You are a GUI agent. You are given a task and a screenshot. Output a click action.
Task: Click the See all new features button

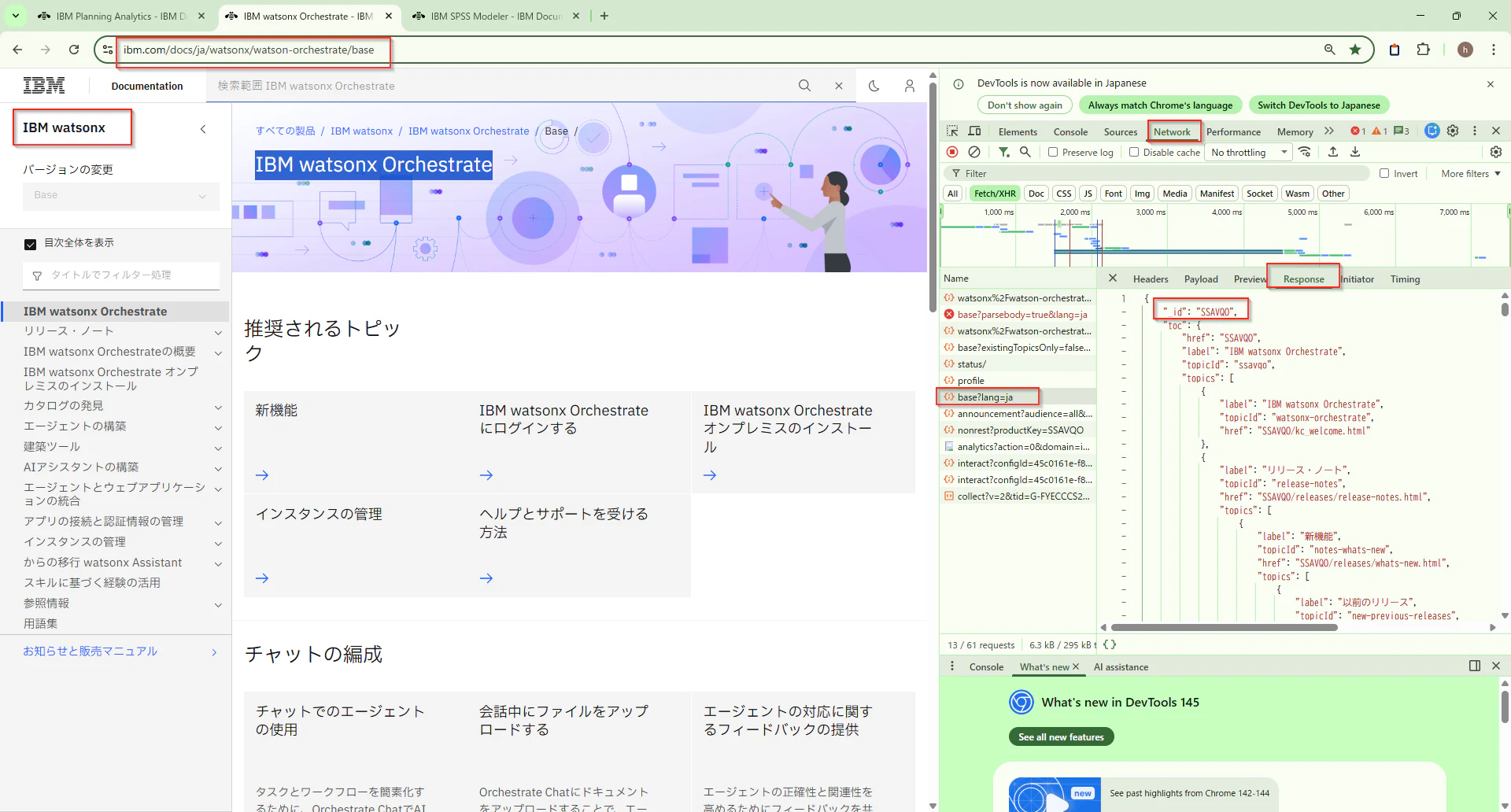pyautogui.click(x=1061, y=737)
